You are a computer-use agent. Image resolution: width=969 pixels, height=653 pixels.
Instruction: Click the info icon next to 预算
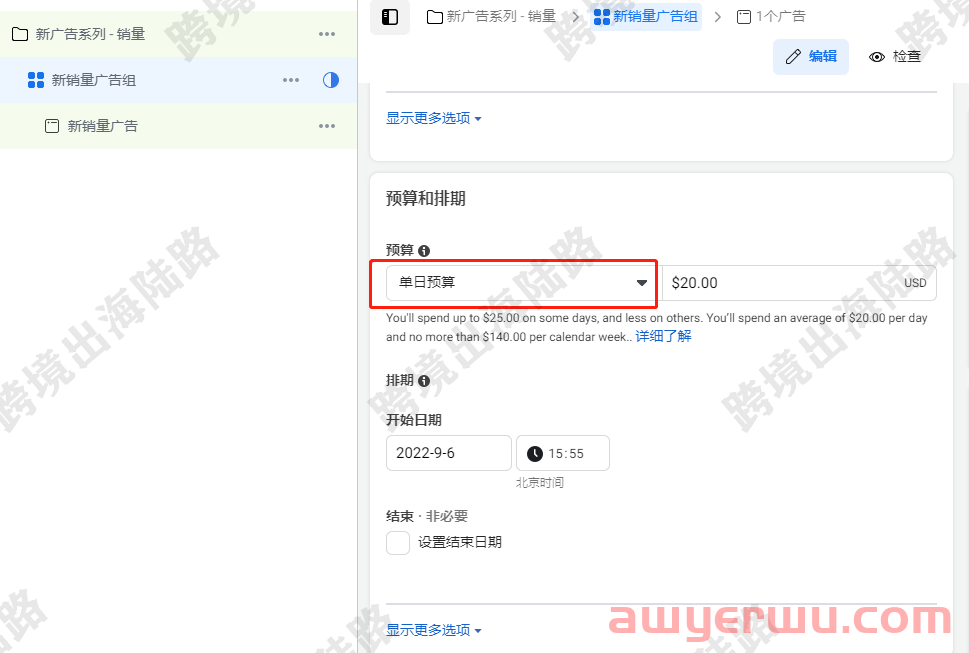[424, 251]
